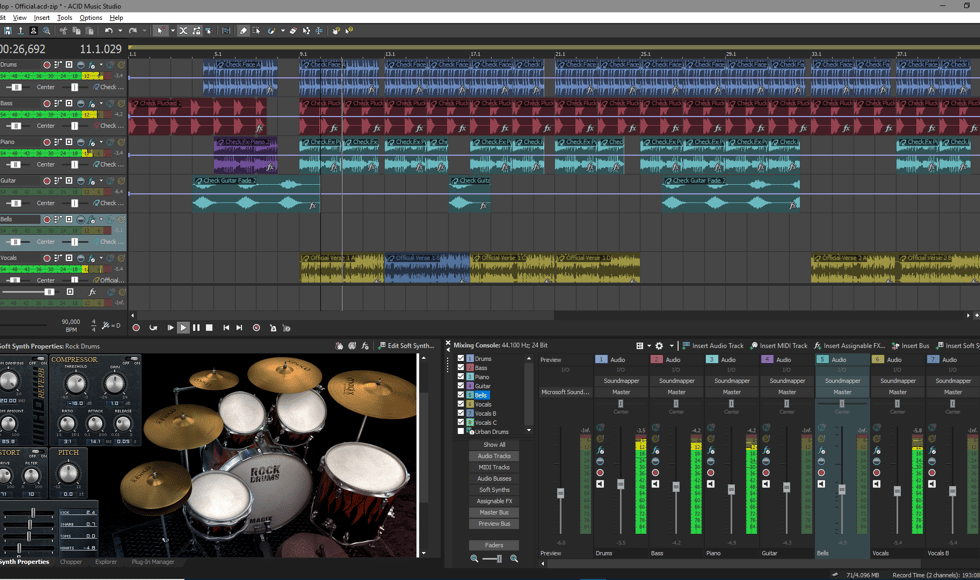Stop playback with the square button
This screenshot has height=580, width=980.
pyautogui.click(x=209, y=328)
